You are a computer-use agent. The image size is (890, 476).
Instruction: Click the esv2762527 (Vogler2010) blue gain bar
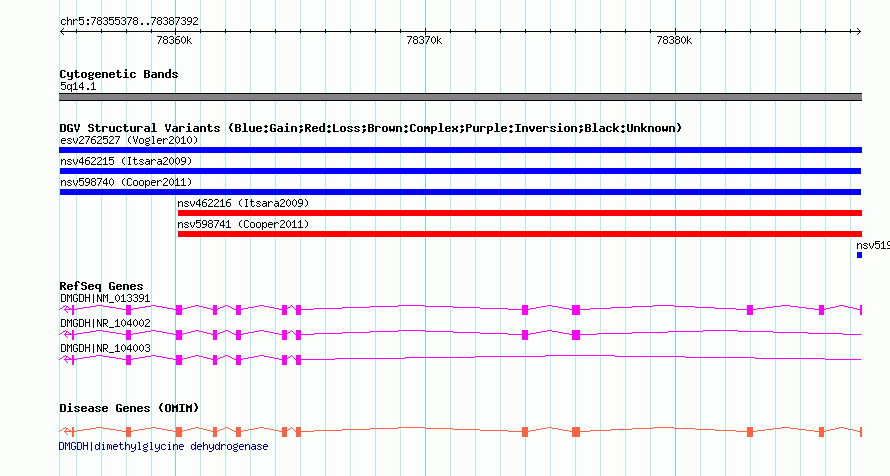[460, 150]
